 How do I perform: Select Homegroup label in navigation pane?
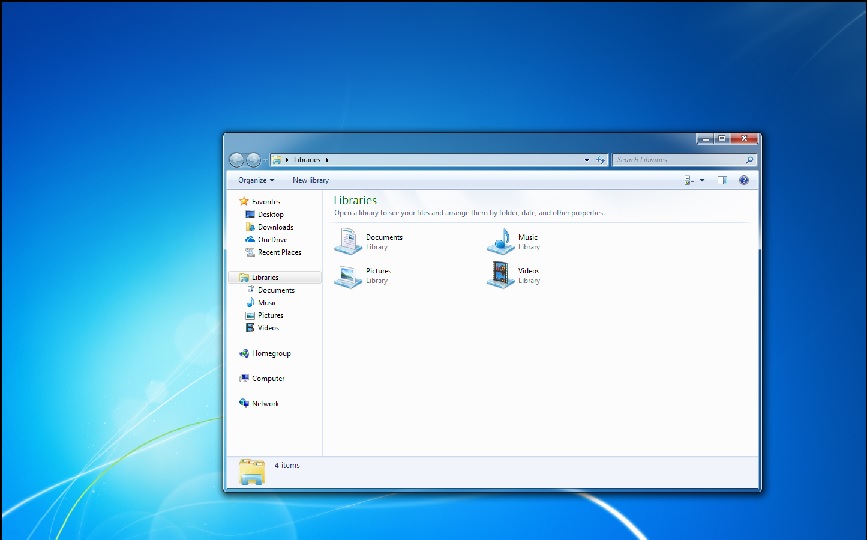point(271,354)
